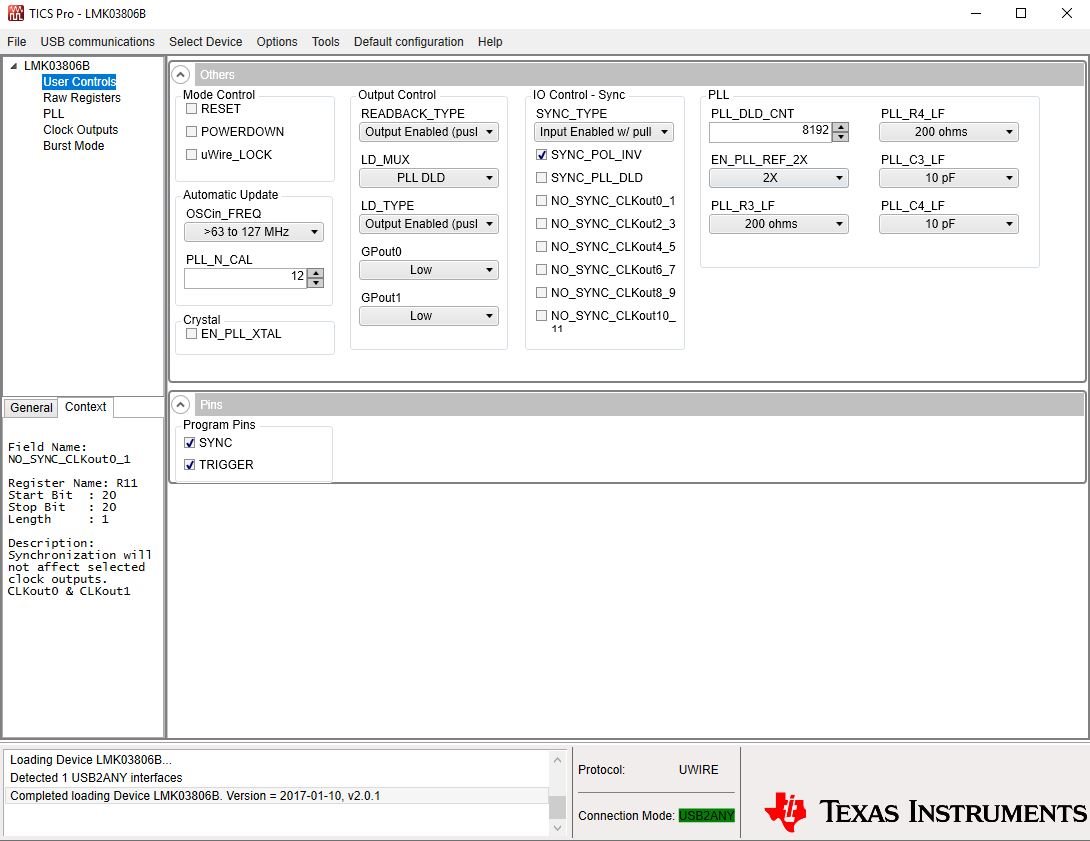1090x841 pixels.
Task: Select the 'Completed loading Device' log line
Action: [277, 796]
